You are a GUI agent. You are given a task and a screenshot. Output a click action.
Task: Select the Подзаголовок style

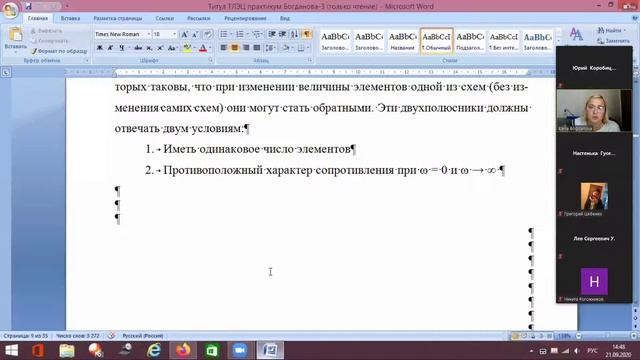point(470,41)
